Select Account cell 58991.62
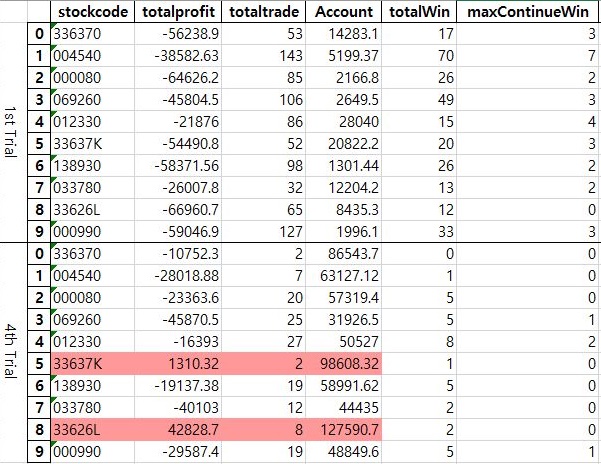Screen dimensions: 601x464 [343, 385]
